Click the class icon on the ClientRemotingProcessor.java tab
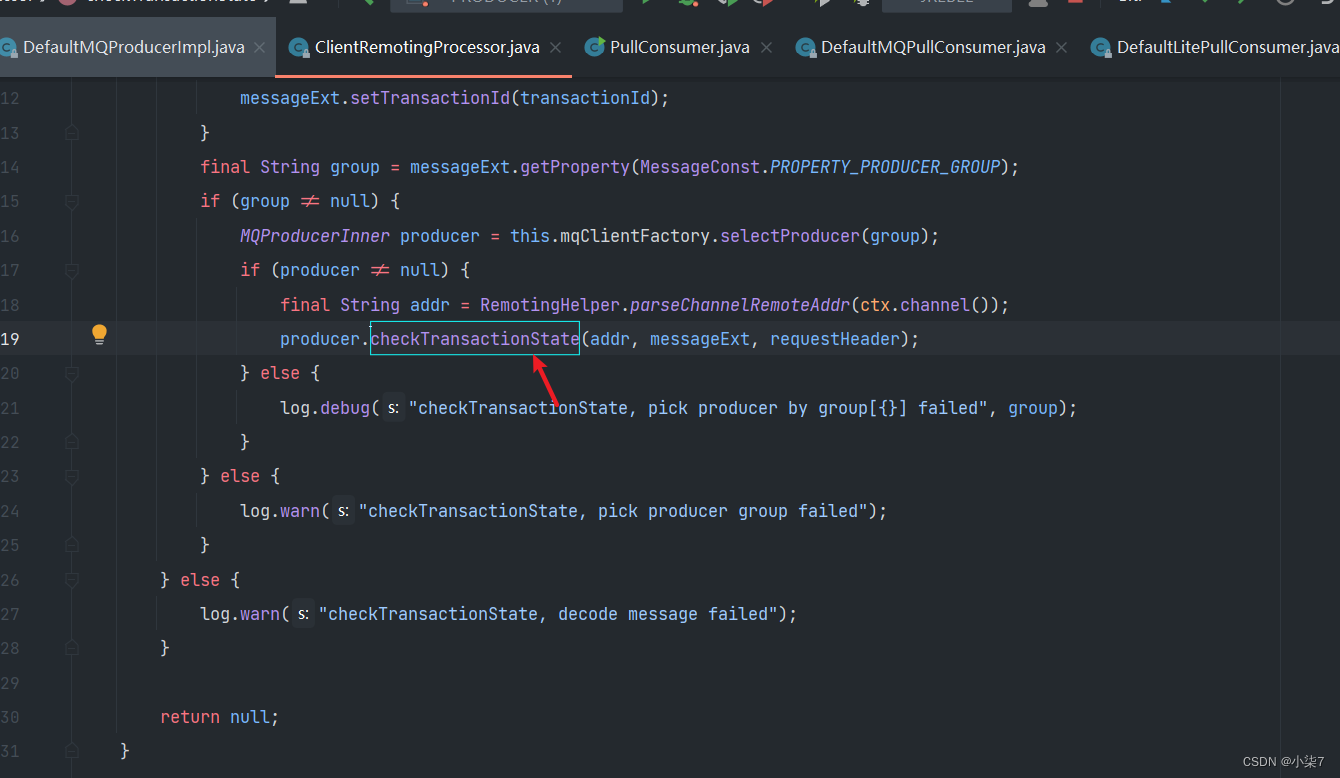1340x778 pixels. [x=298, y=47]
